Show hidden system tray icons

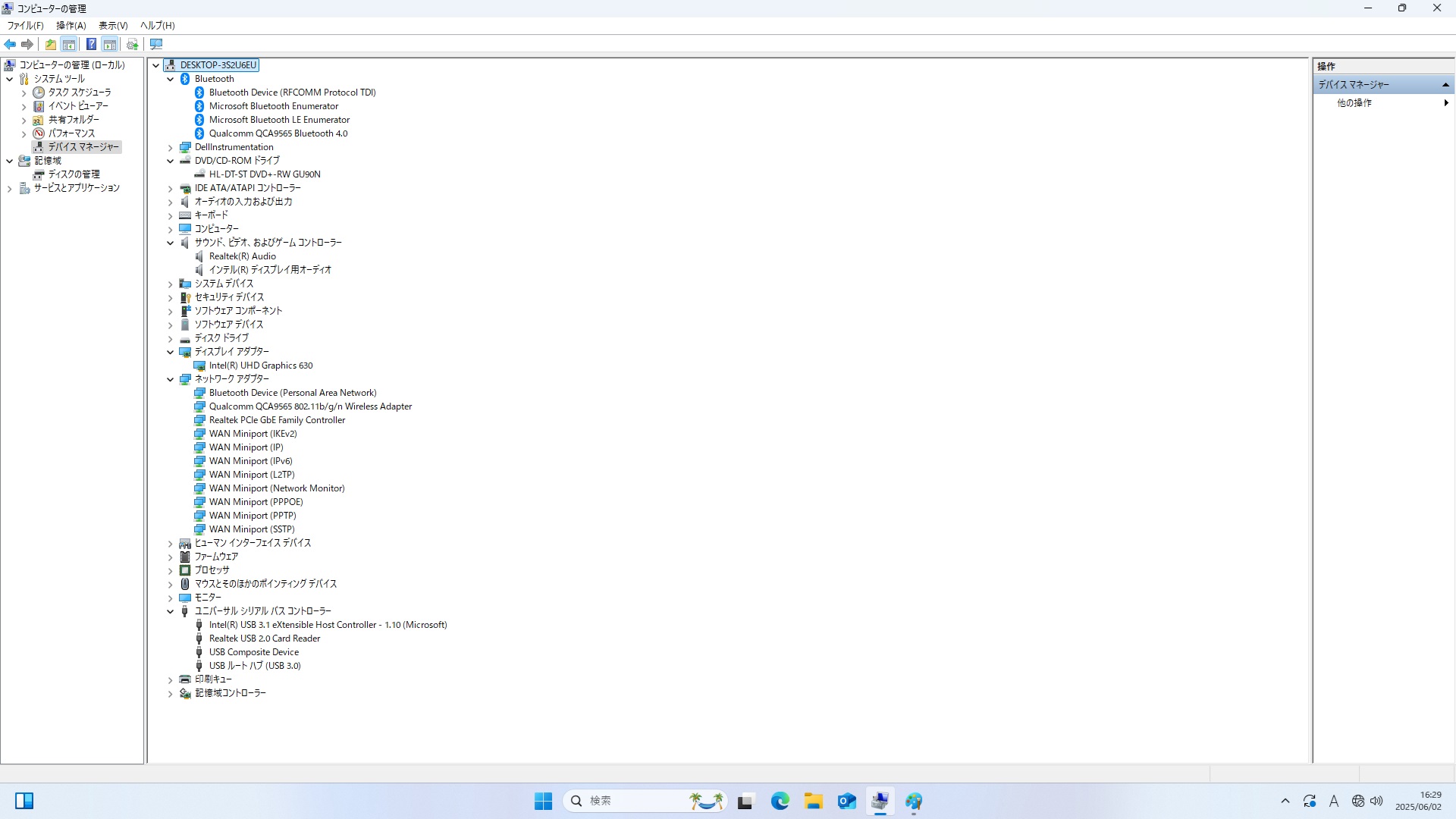(1285, 801)
